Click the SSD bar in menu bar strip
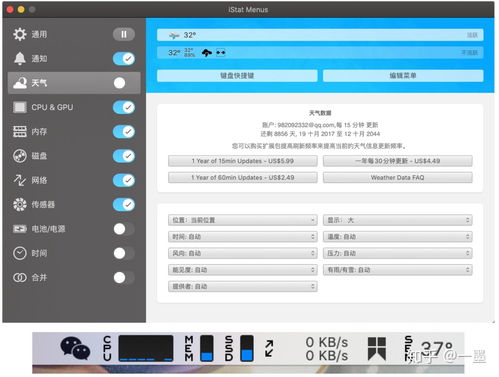The image size is (499, 377). pyautogui.click(x=247, y=348)
